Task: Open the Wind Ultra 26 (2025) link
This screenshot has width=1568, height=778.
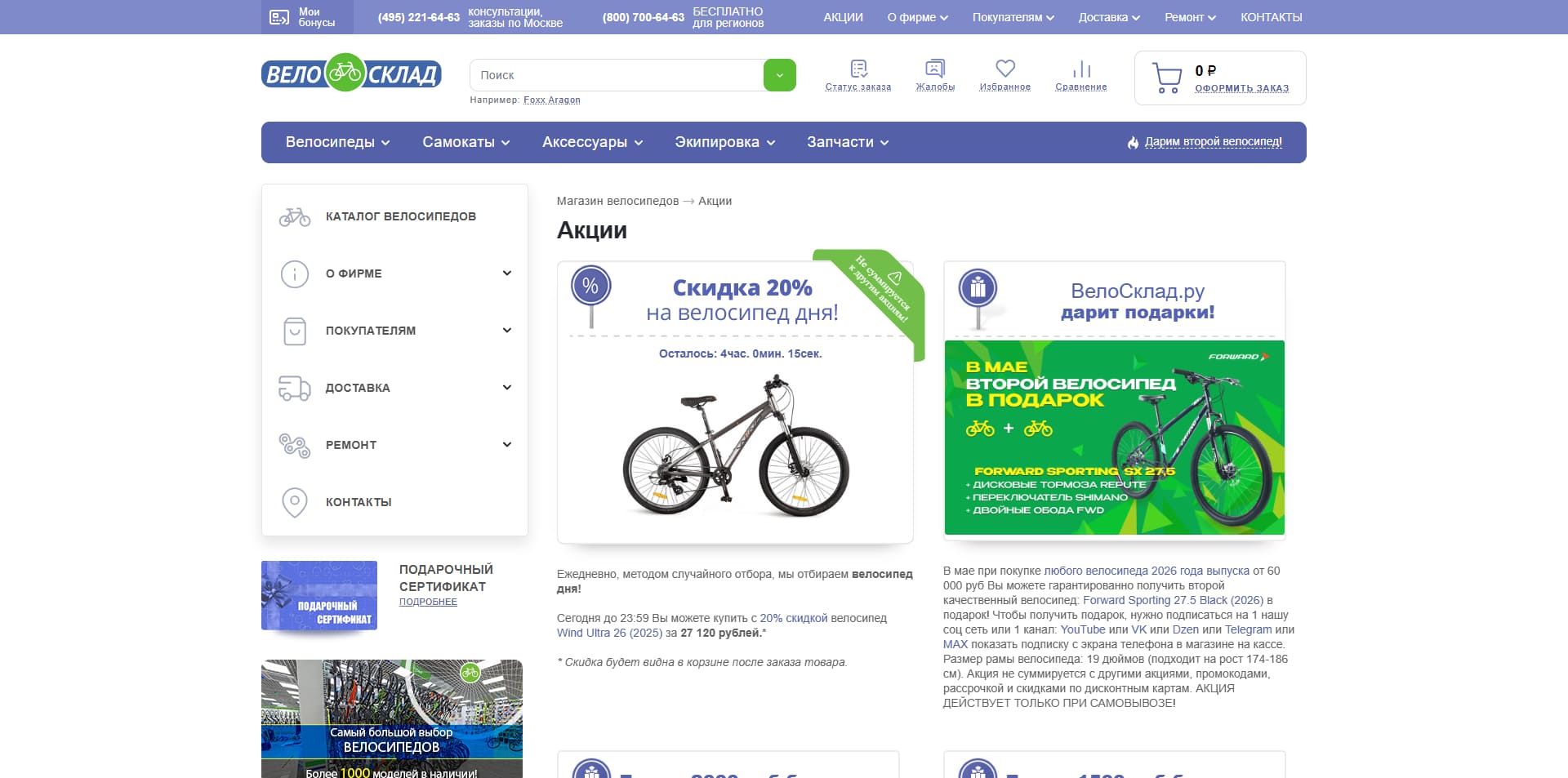Action: tap(609, 633)
